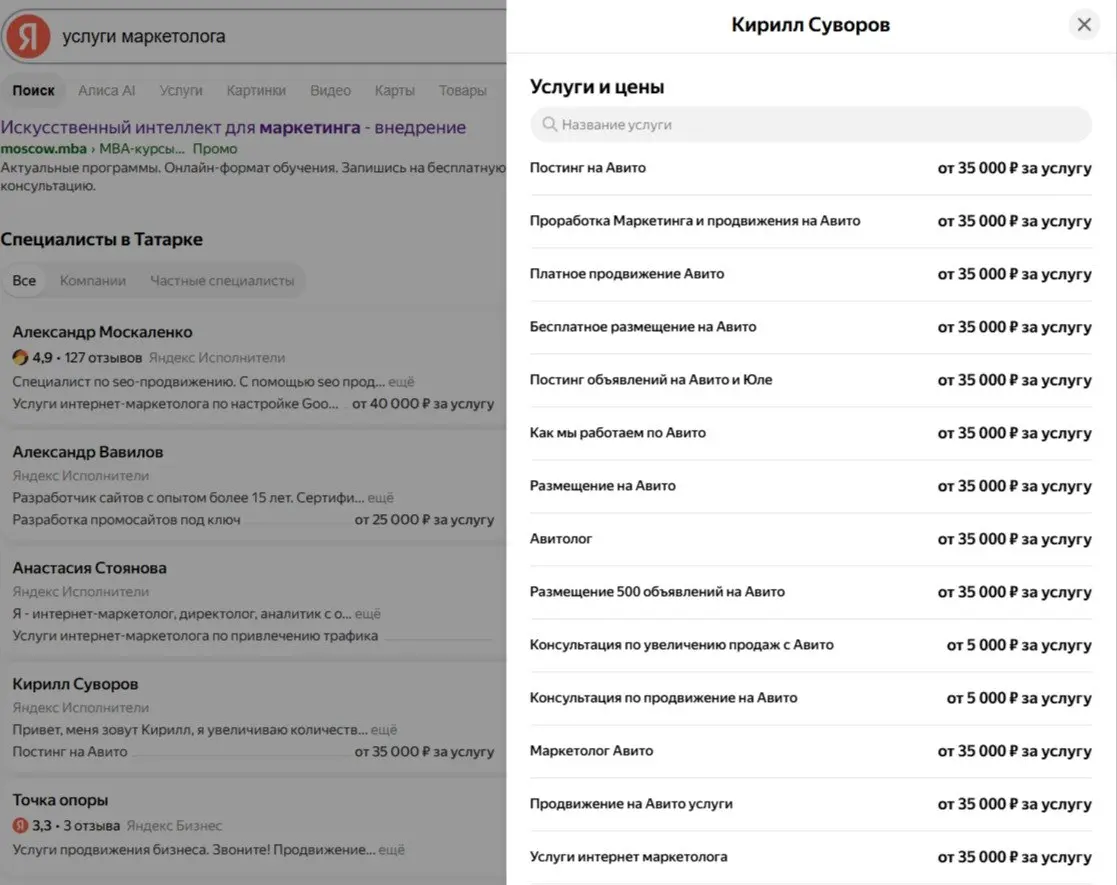Switch to the Поиск tab

[x=33, y=90]
